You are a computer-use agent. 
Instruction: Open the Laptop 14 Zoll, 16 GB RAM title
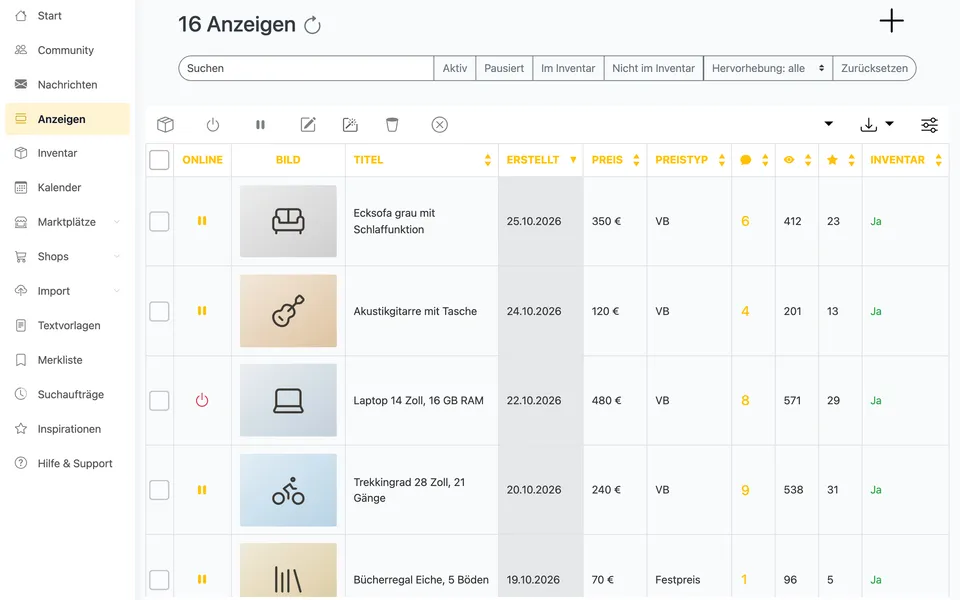click(418, 400)
